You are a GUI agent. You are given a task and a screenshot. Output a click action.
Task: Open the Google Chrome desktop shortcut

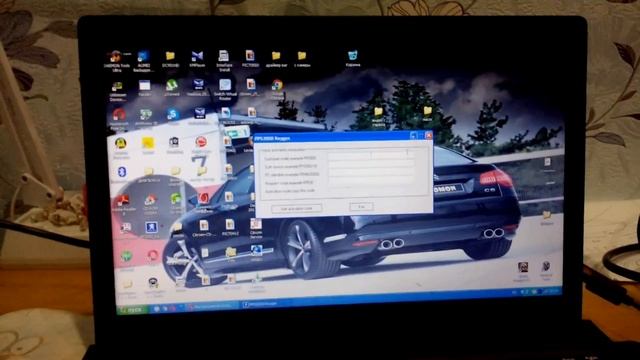[277, 86]
